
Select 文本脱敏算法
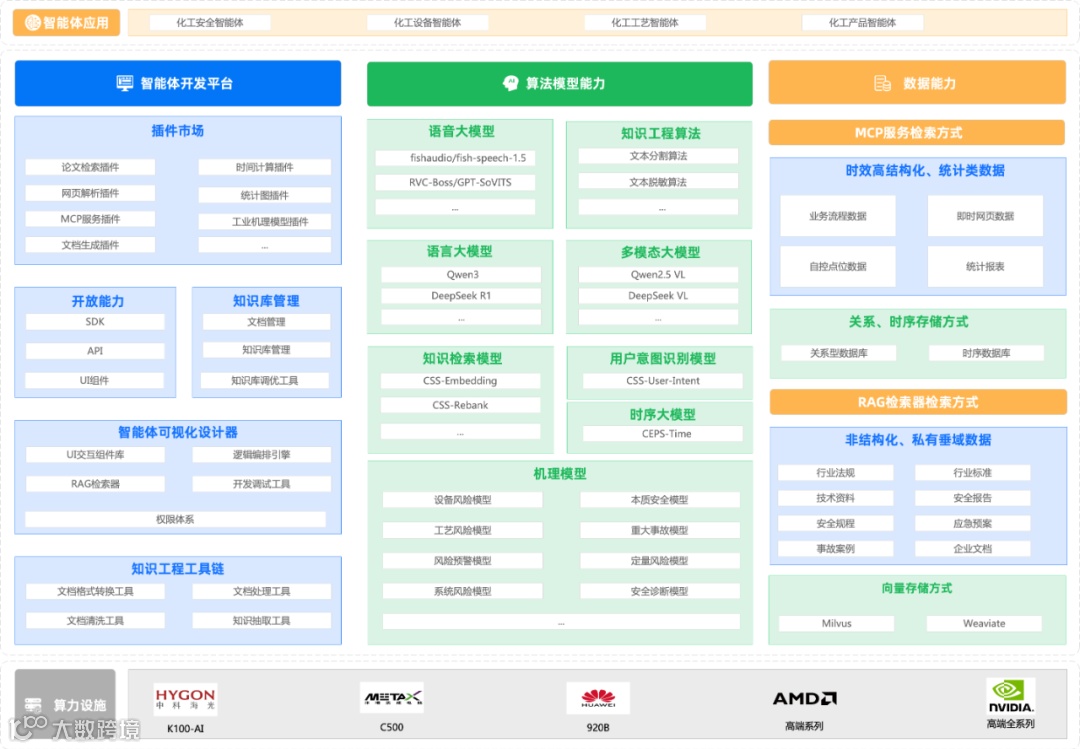pos(658,182)
